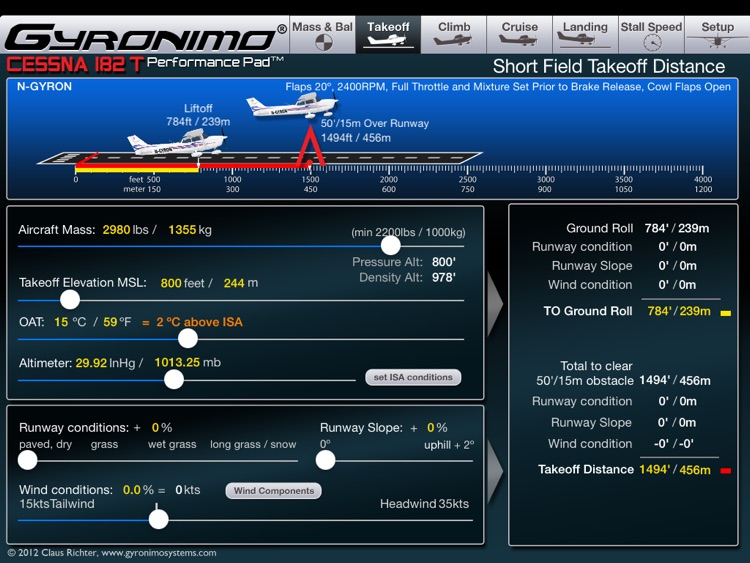Click the Cessna 182 T title text
The image size is (750, 563).
(74, 65)
